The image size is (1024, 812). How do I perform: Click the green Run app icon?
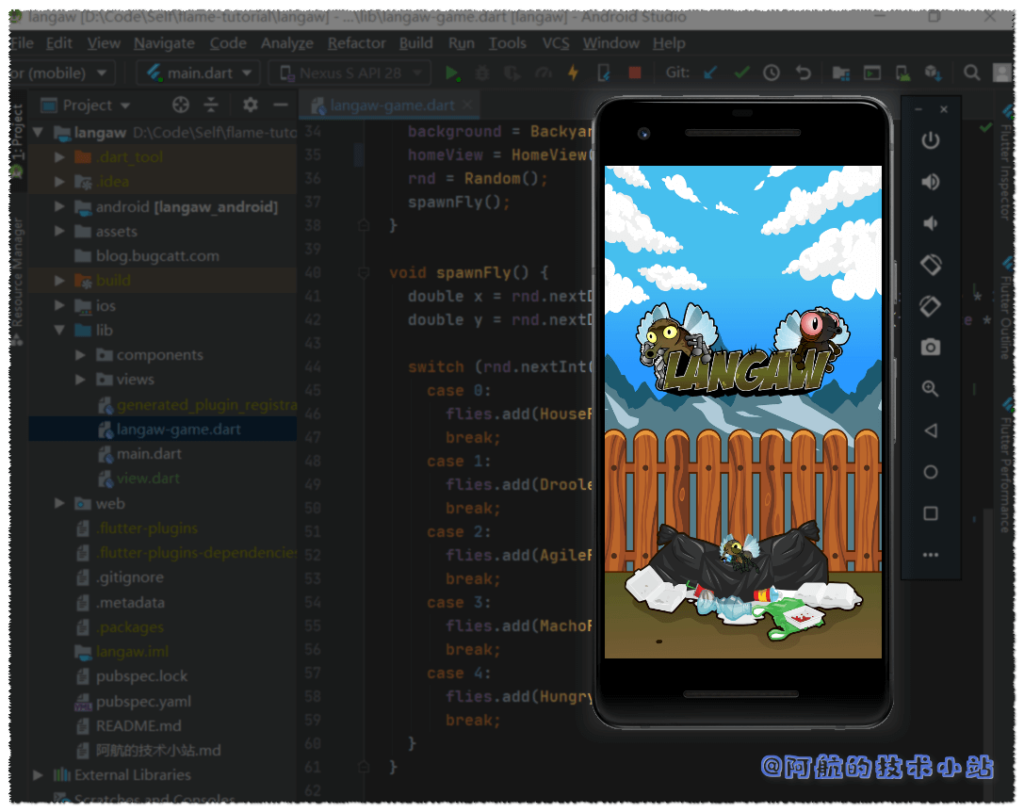(x=453, y=73)
